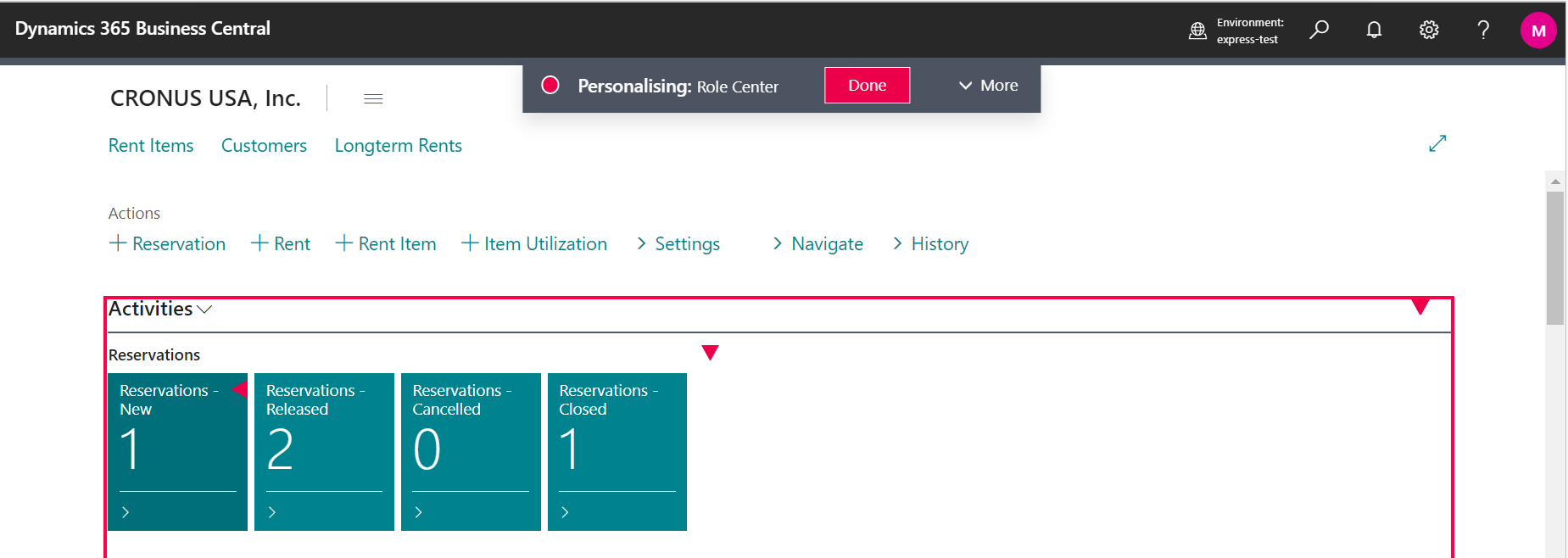
Task: Expand the More options in personalising bar
Action: coord(988,86)
